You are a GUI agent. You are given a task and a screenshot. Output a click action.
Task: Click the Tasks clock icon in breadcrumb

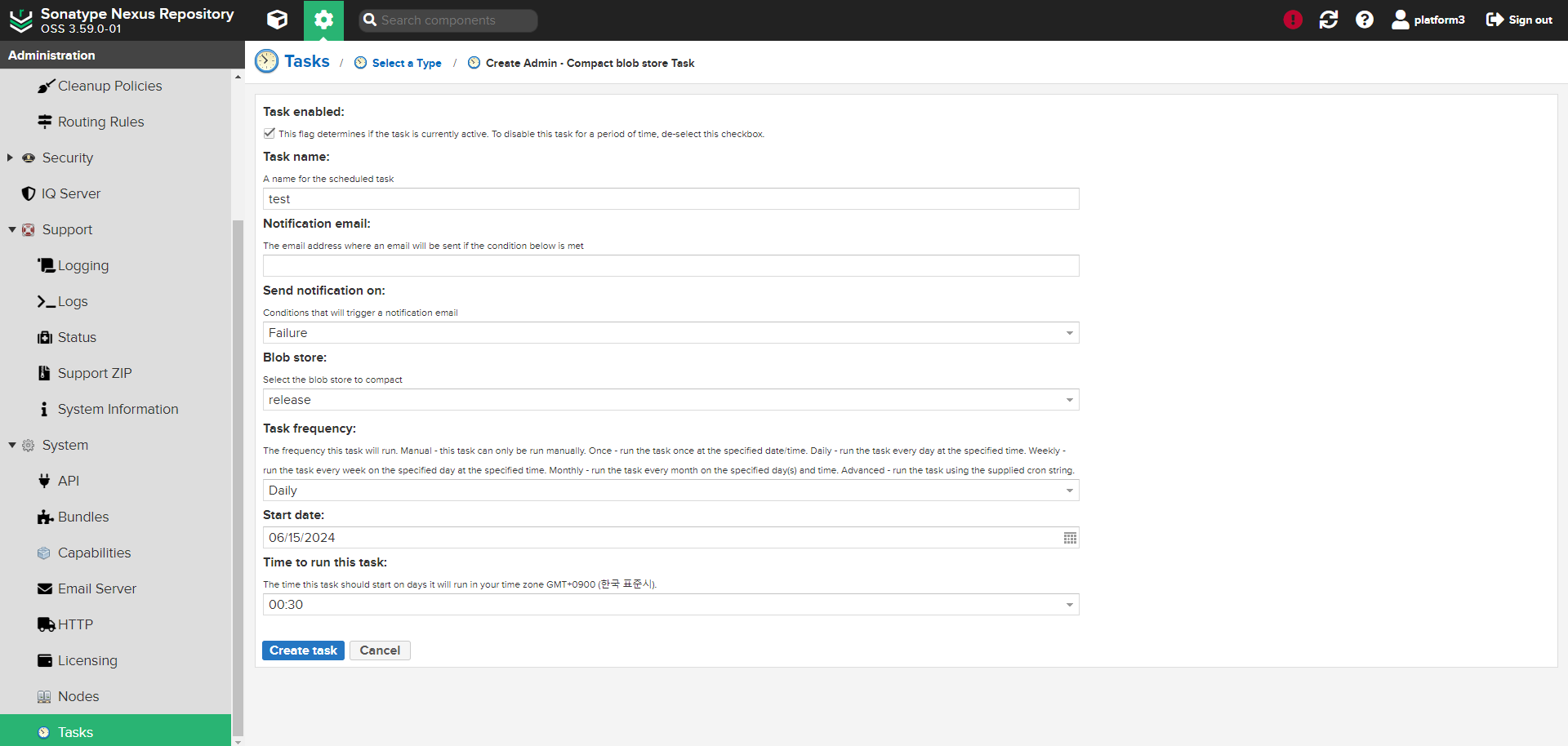pos(266,61)
